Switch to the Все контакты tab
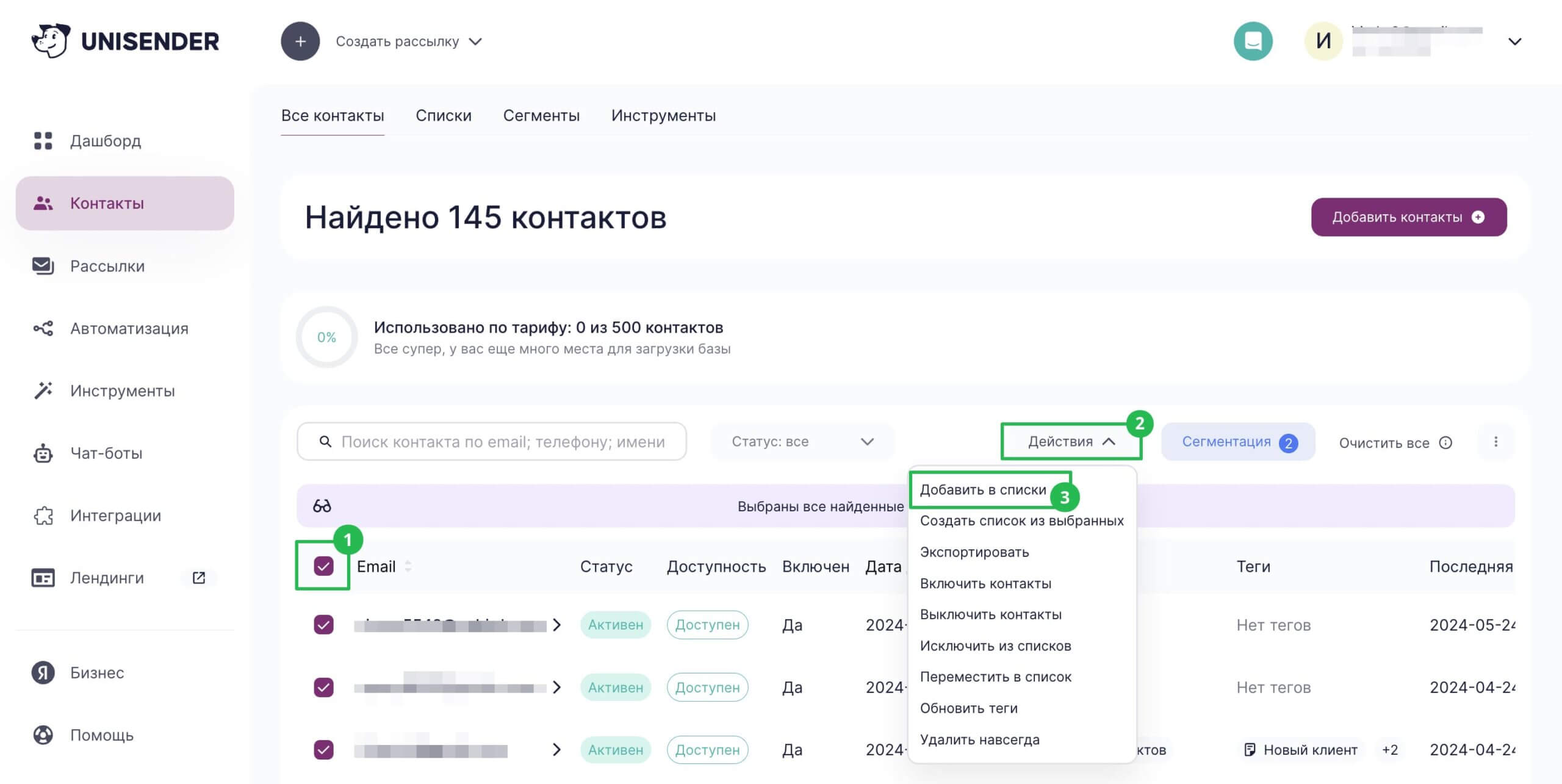 [333, 115]
